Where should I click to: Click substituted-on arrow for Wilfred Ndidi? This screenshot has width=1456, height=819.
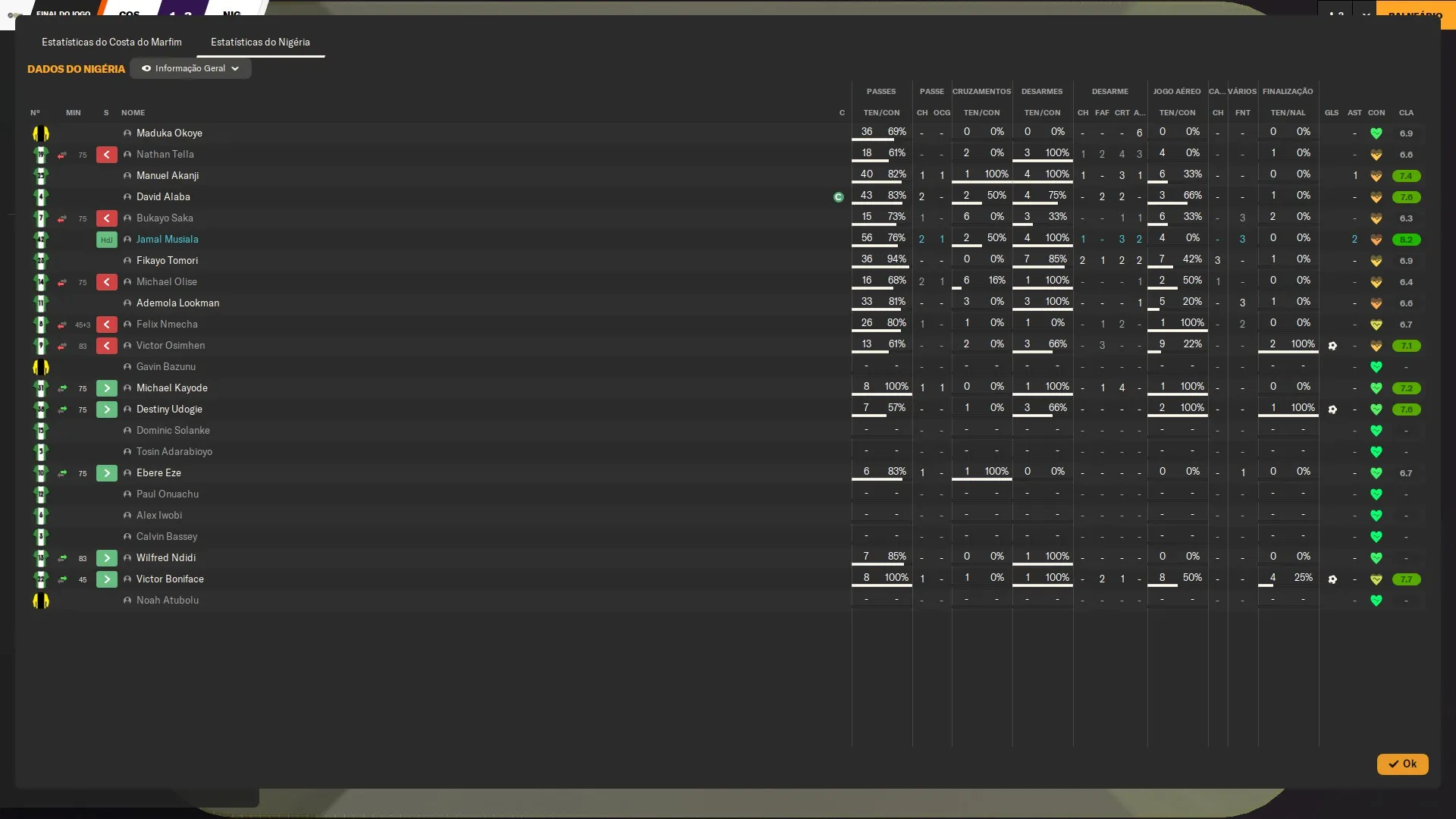(x=106, y=558)
